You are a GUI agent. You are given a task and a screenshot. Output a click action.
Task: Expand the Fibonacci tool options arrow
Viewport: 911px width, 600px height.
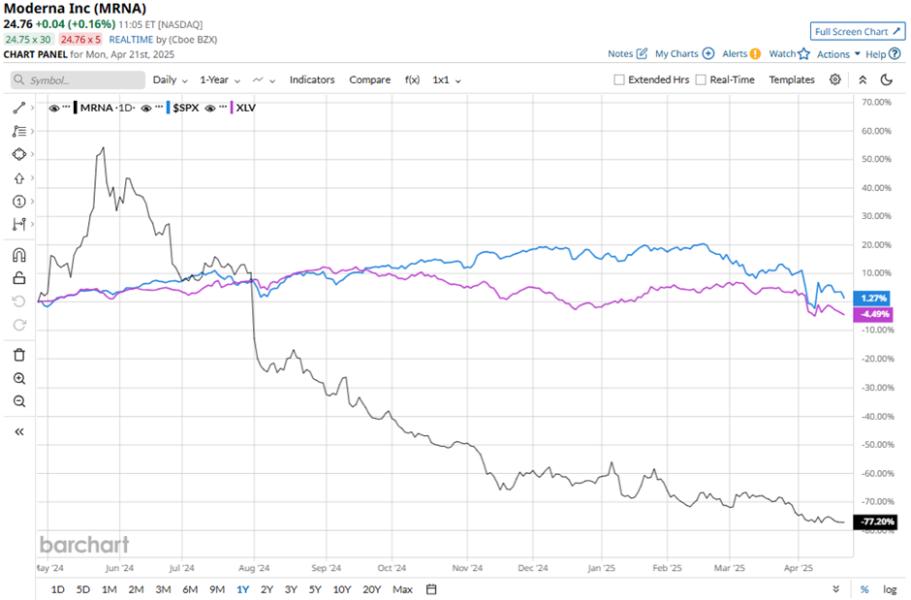tap(32, 131)
